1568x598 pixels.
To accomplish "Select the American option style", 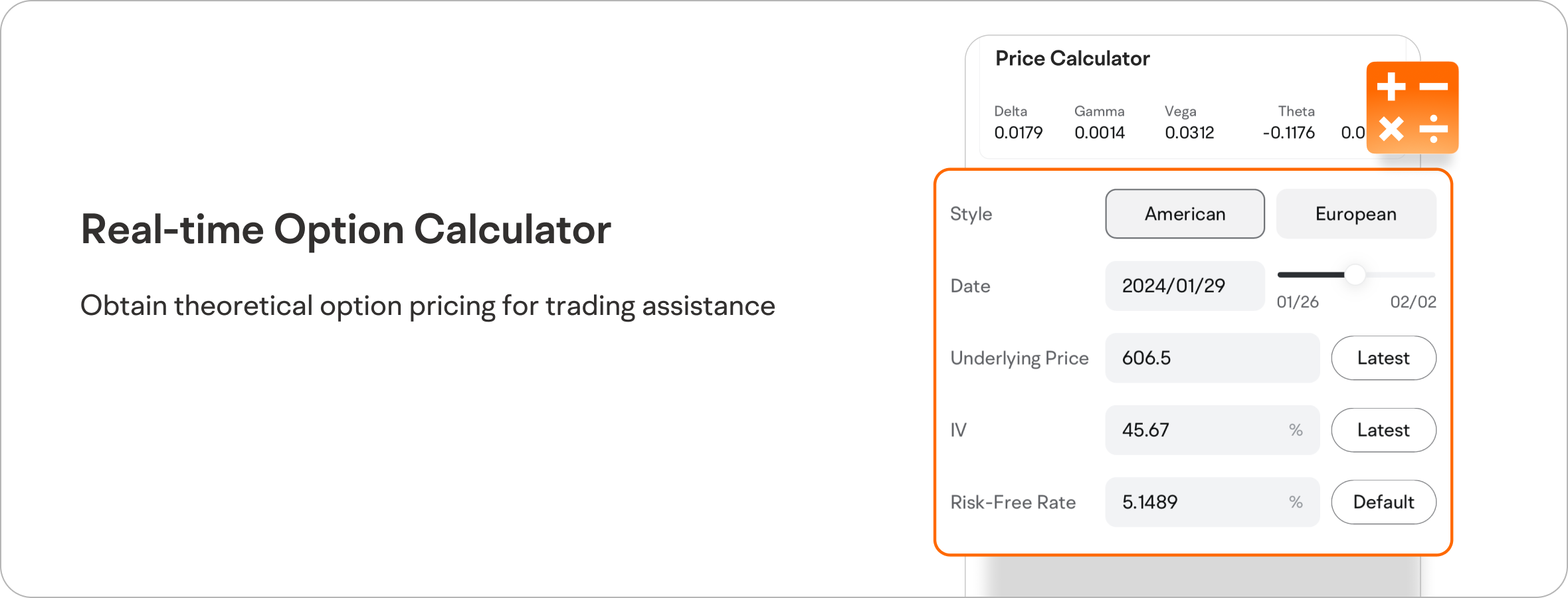I will tap(1185, 214).
